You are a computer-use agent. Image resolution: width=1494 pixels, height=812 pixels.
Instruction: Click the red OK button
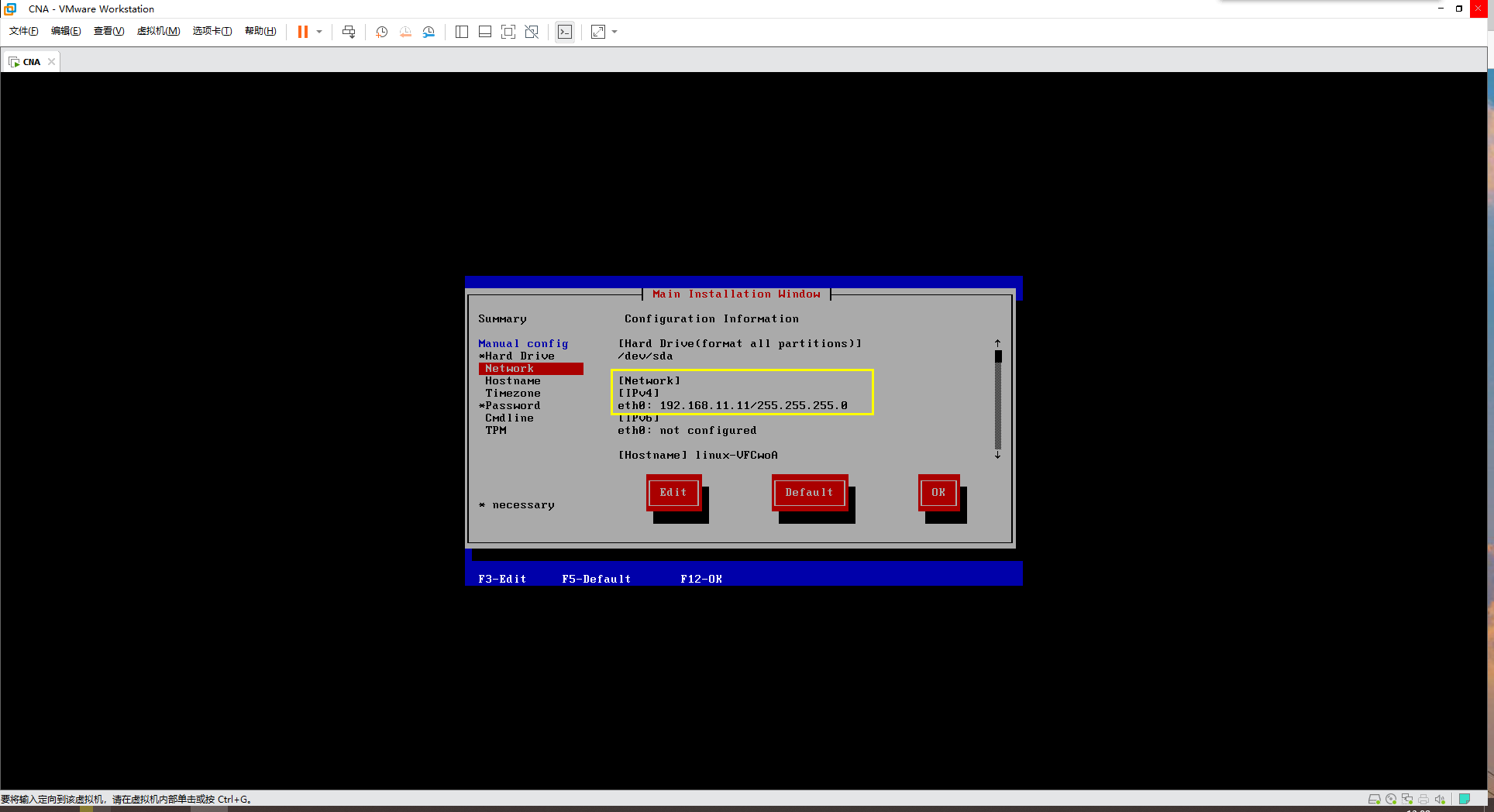click(x=938, y=493)
